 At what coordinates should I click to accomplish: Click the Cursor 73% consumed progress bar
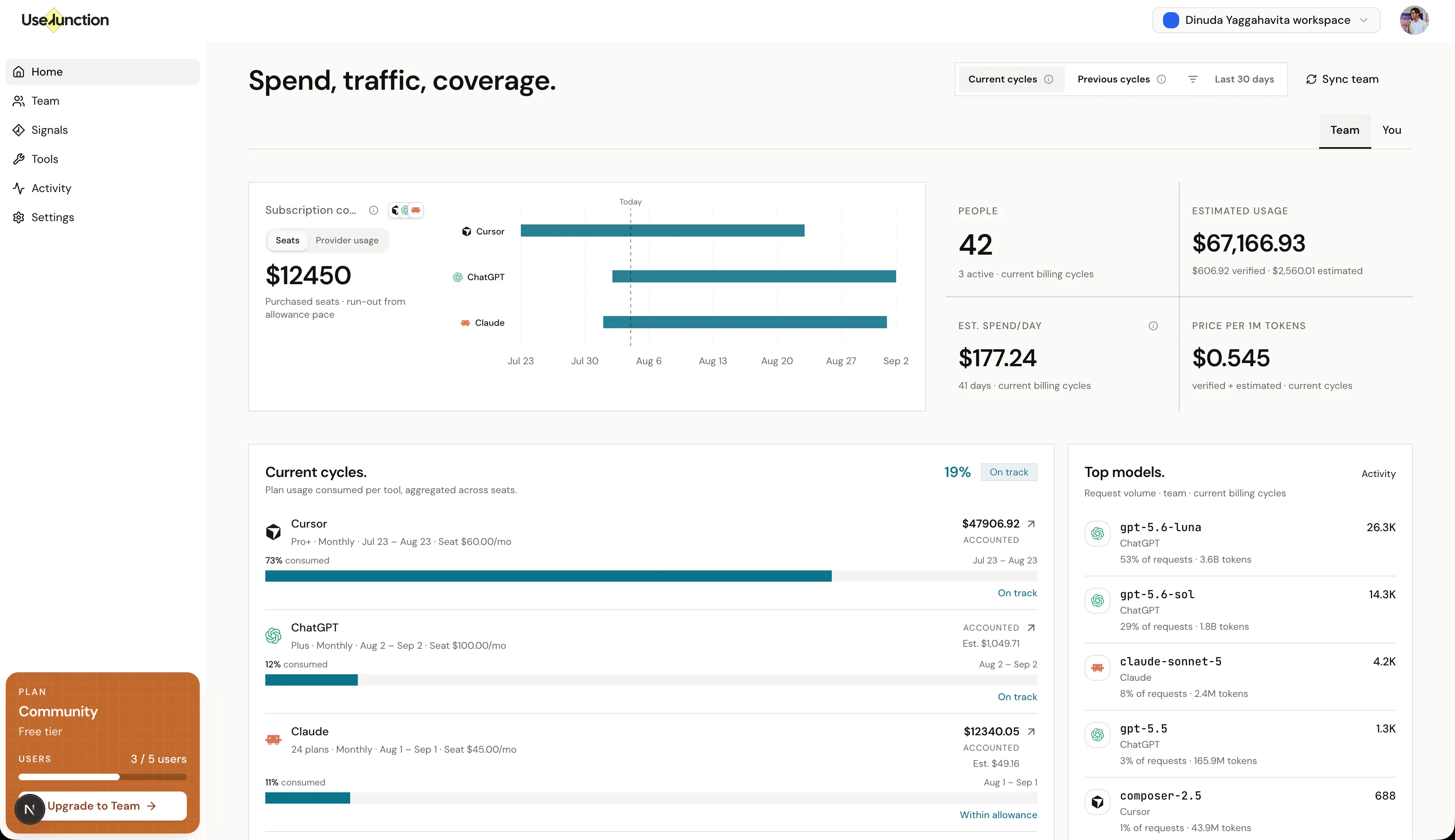click(651, 576)
